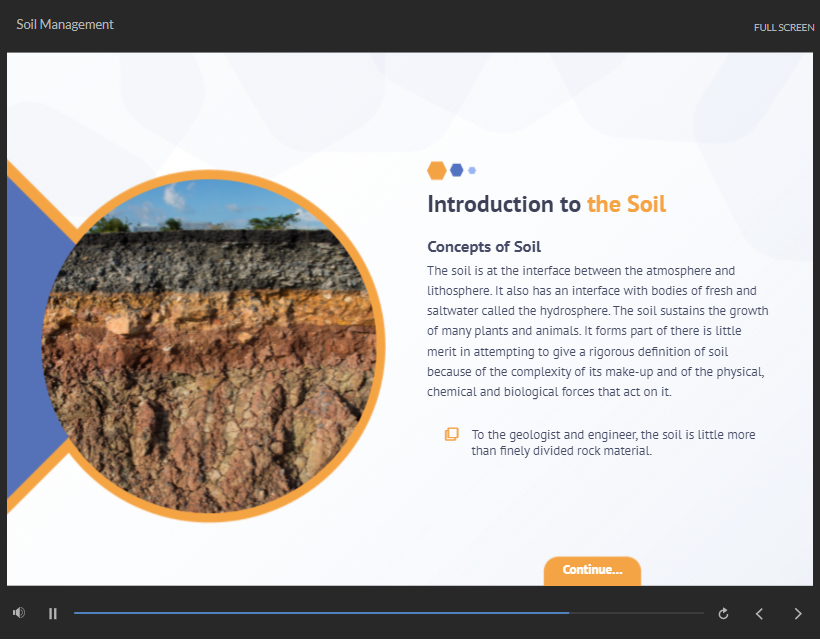Replay the slide with the reload icon

point(723,613)
